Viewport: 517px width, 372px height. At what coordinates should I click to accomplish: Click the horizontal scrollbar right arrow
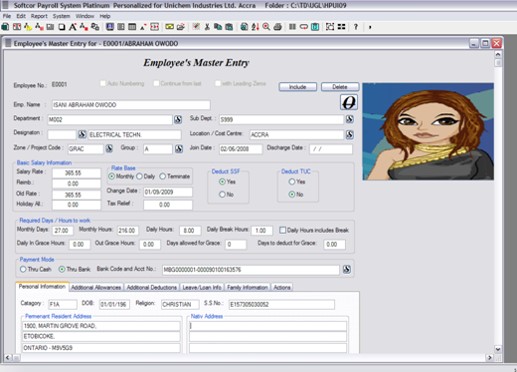coord(489,358)
